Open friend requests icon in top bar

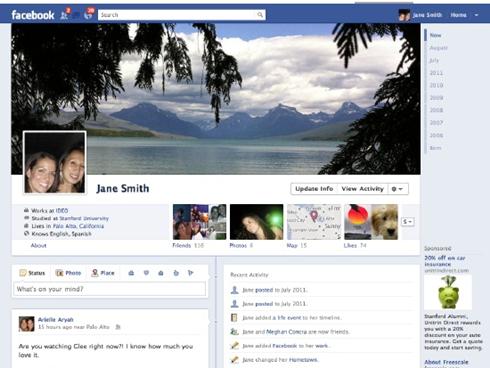point(64,15)
